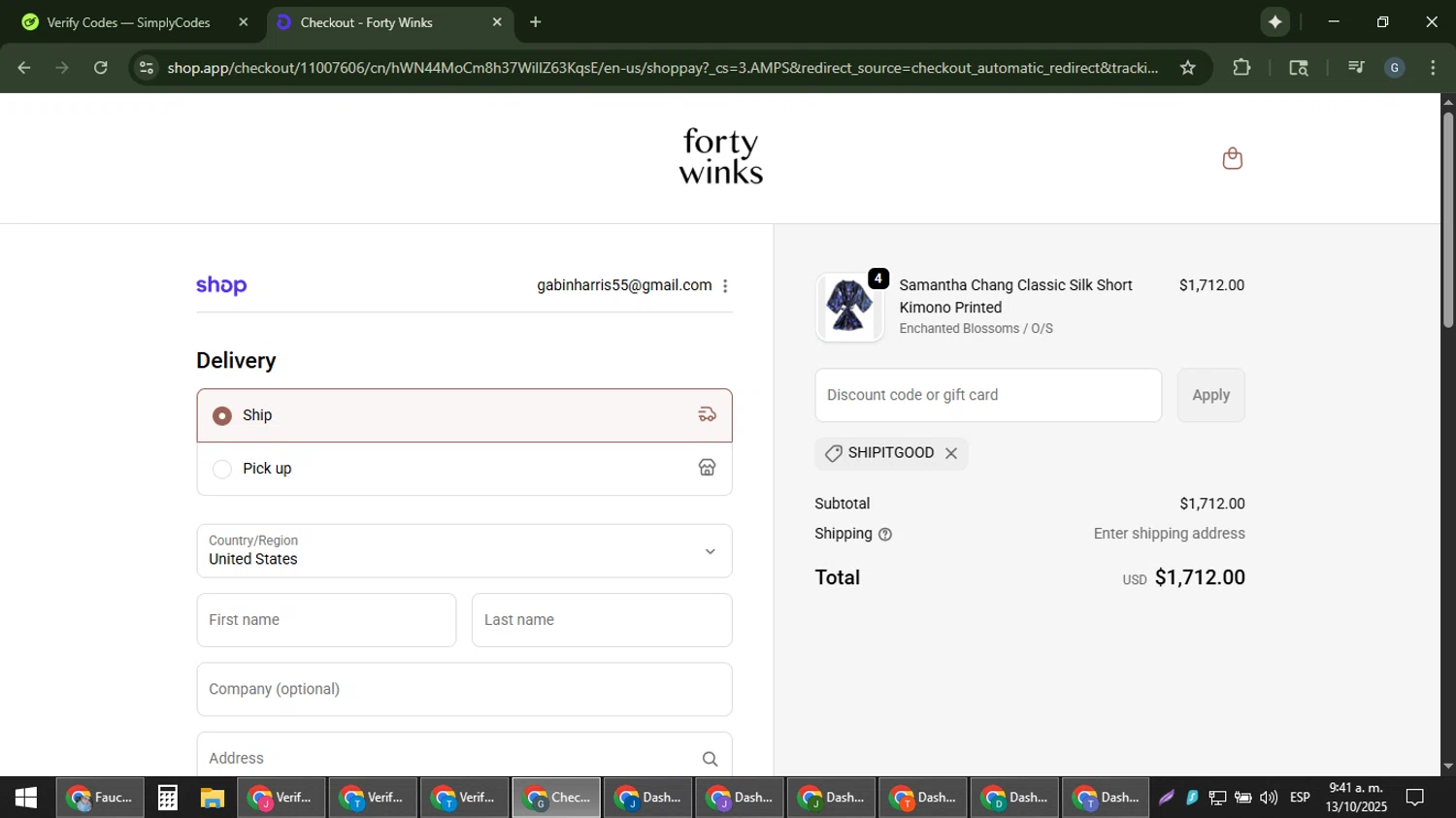The width and height of the screenshot is (1456, 818).
Task: Open the volume control in system tray
Action: tap(1268, 798)
